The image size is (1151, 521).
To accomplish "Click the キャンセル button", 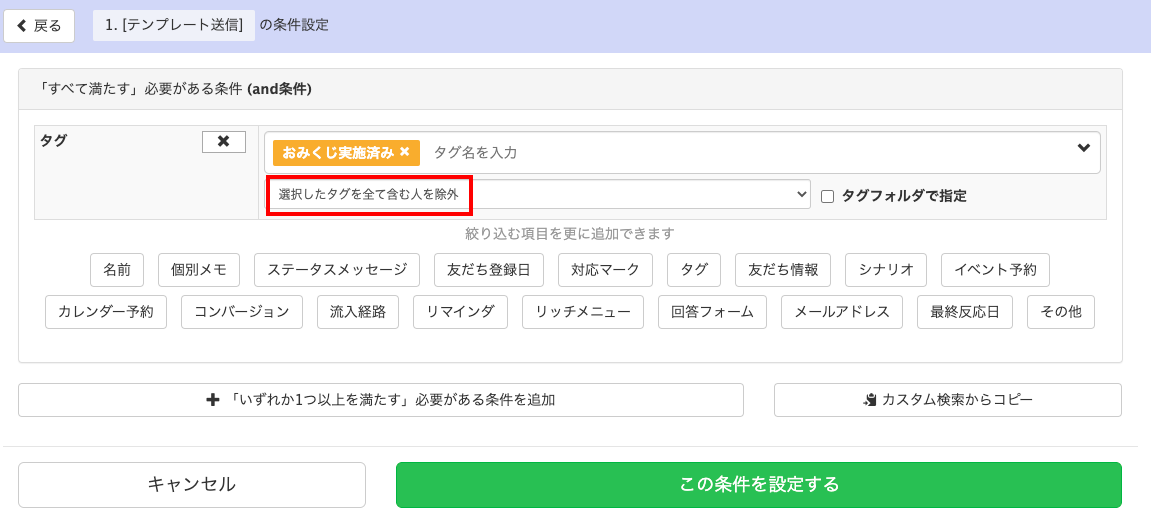I will pos(192,485).
